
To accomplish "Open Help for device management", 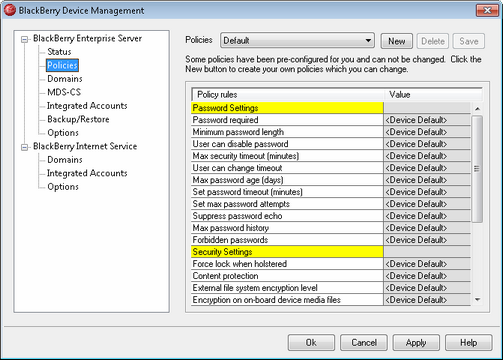I will (468, 343).
